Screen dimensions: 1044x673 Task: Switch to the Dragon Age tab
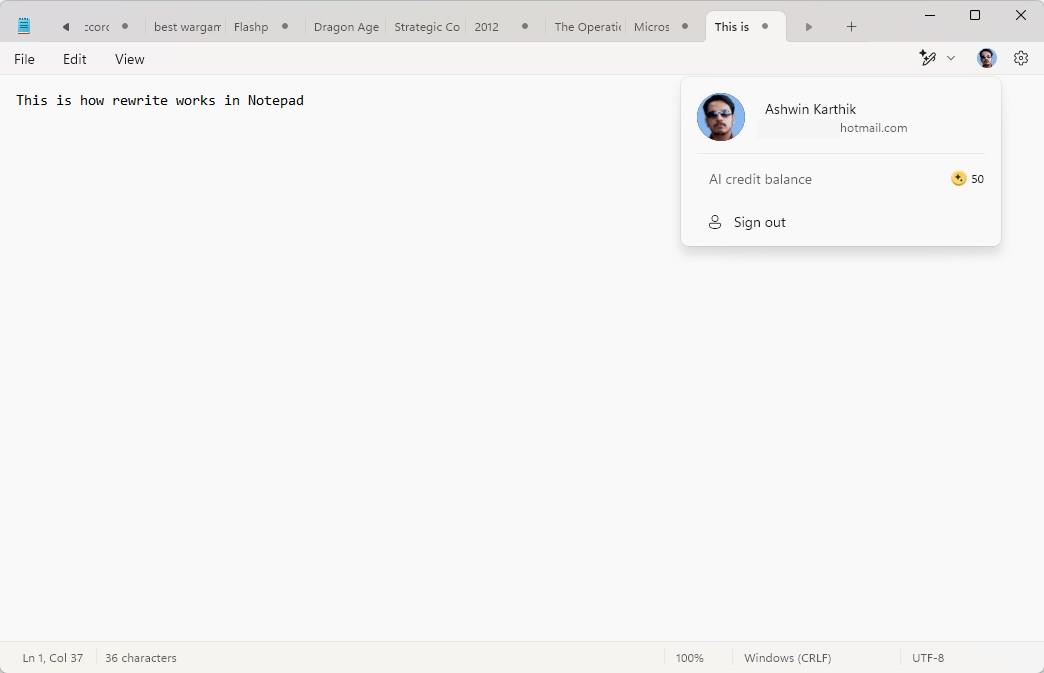pyautogui.click(x=346, y=27)
